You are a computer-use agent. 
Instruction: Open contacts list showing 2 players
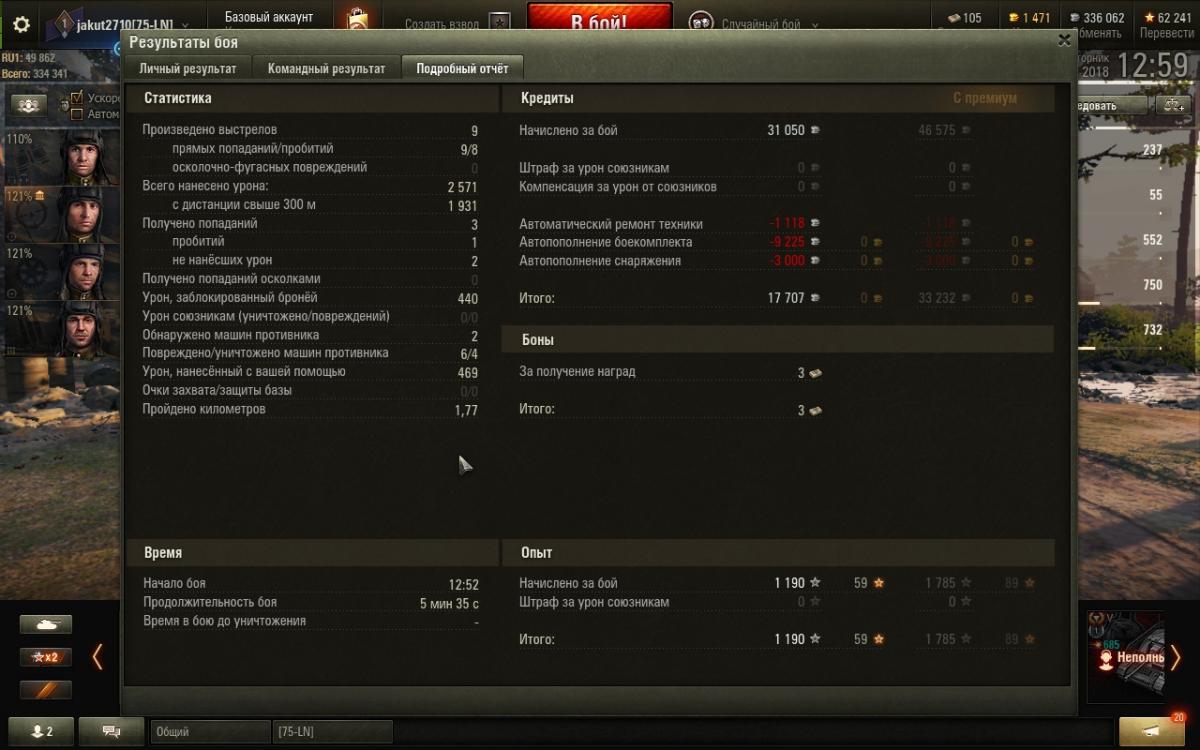coord(40,731)
